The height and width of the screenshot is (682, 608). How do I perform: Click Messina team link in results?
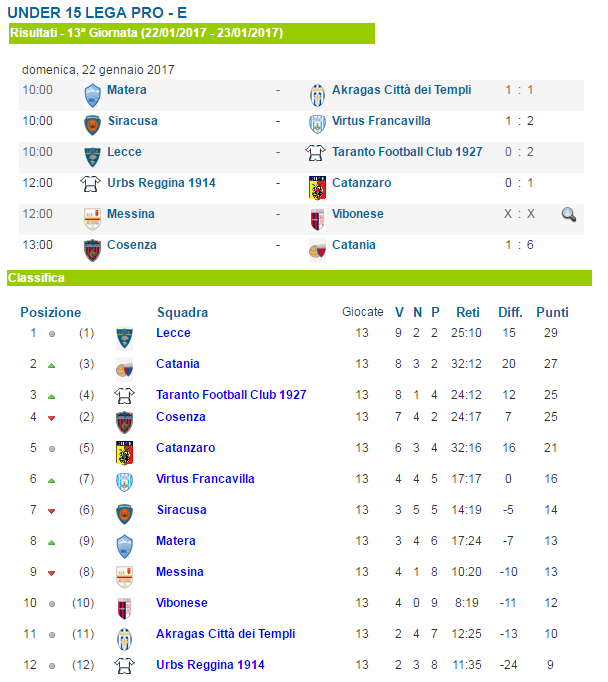[131, 214]
